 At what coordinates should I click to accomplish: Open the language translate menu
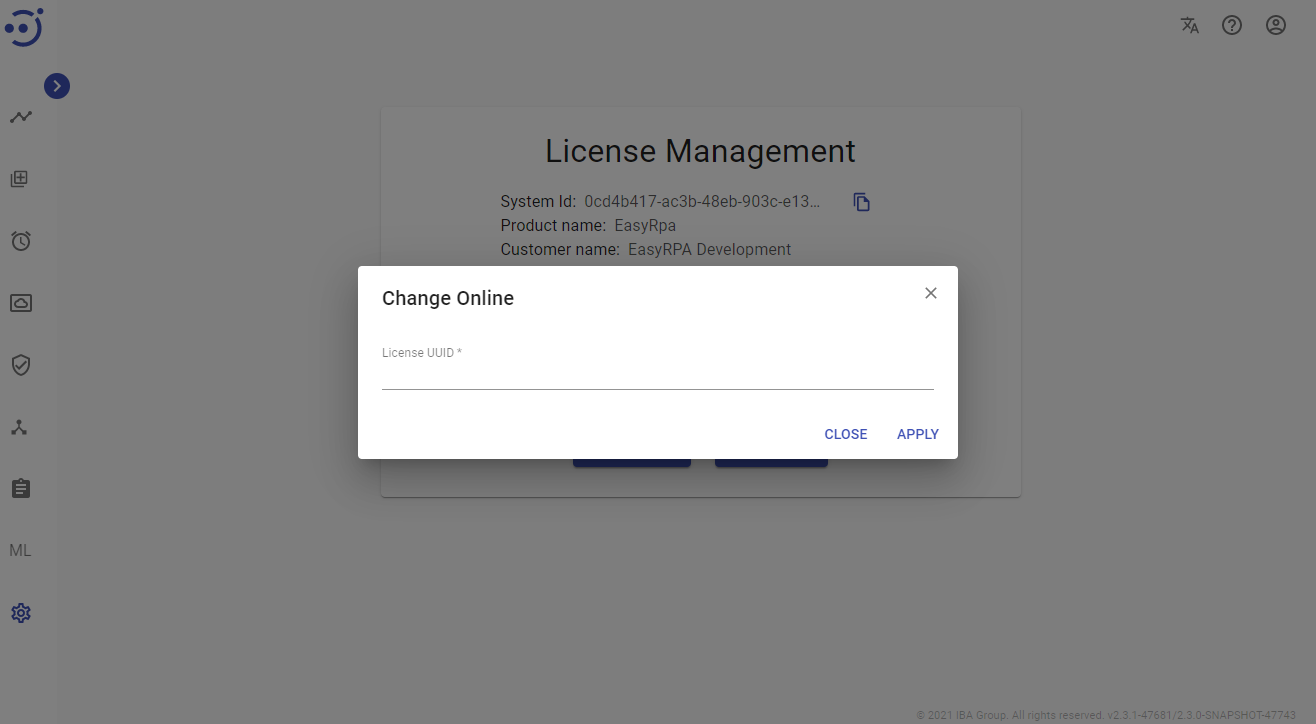[1189, 26]
